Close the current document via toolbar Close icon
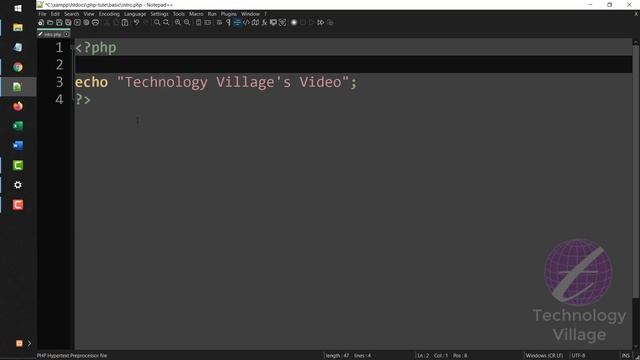This screenshot has height=360, width=640. click(x=77, y=22)
